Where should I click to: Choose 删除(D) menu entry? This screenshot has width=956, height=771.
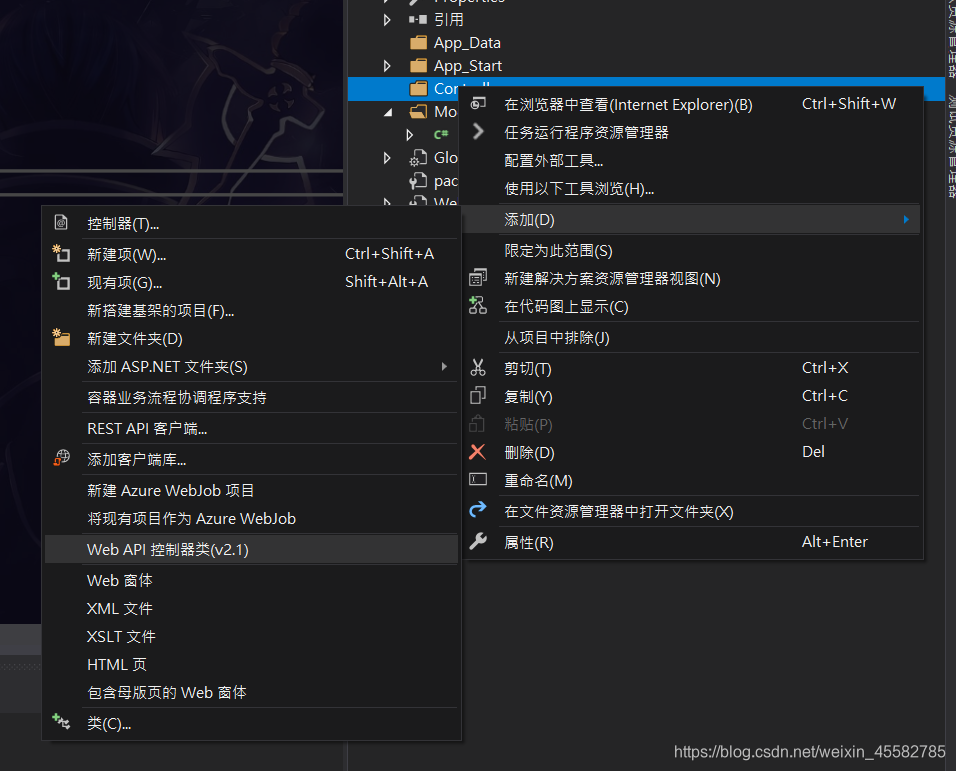(691, 452)
